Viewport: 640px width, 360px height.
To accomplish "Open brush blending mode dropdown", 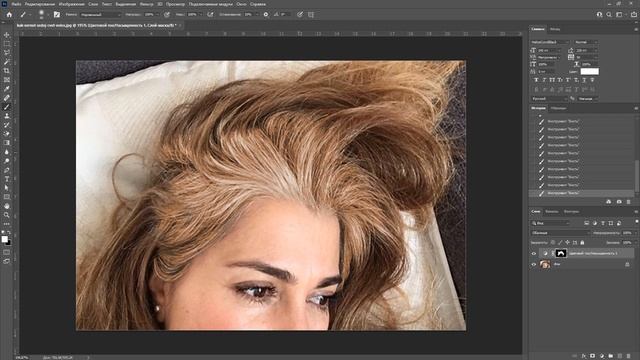I will pyautogui.click(x=100, y=15).
